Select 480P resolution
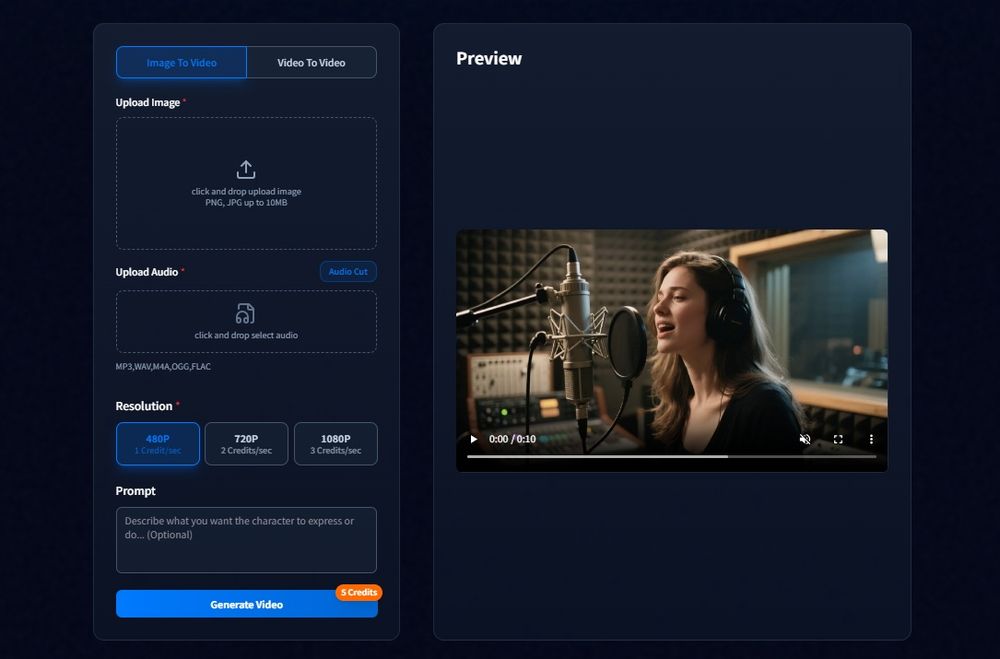Image resolution: width=1000 pixels, height=659 pixels. [157, 443]
